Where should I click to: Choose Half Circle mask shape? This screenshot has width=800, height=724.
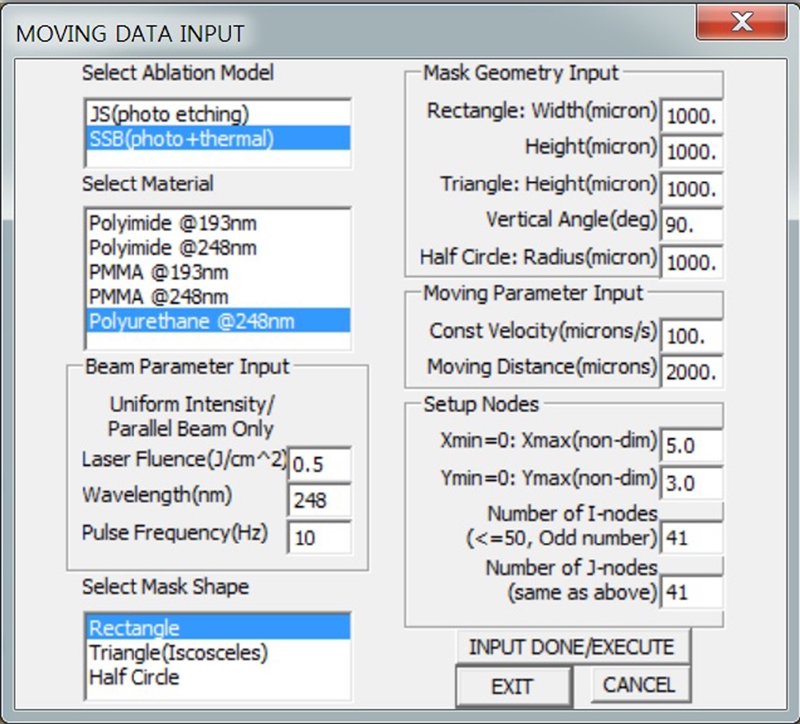point(134,677)
